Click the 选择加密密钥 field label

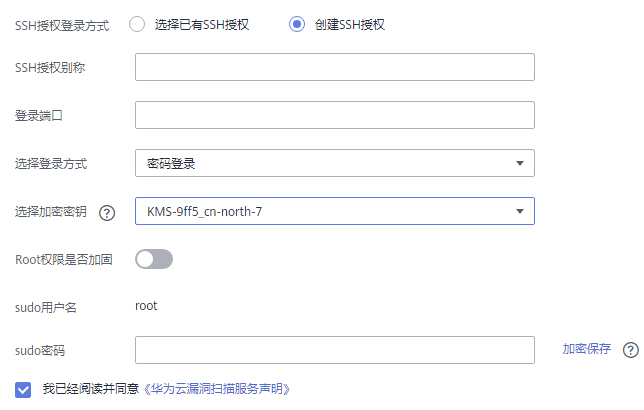tap(51, 212)
